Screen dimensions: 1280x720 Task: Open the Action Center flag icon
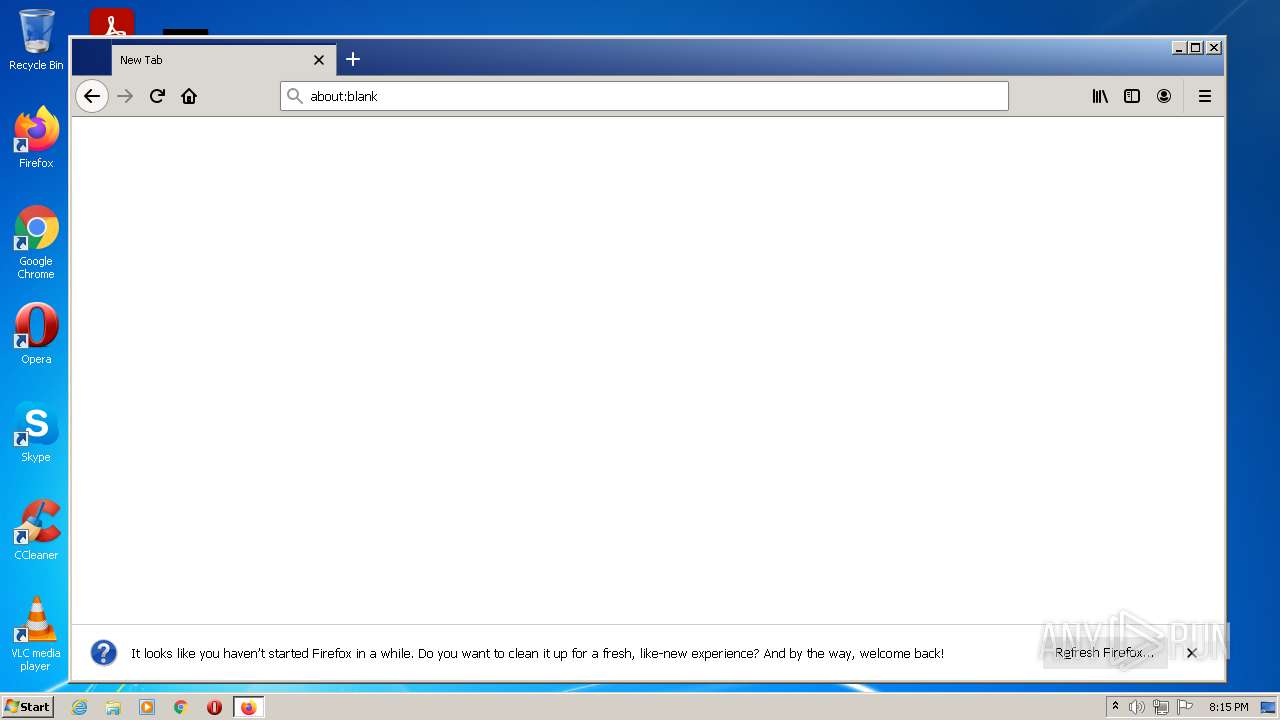tap(1185, 707)
